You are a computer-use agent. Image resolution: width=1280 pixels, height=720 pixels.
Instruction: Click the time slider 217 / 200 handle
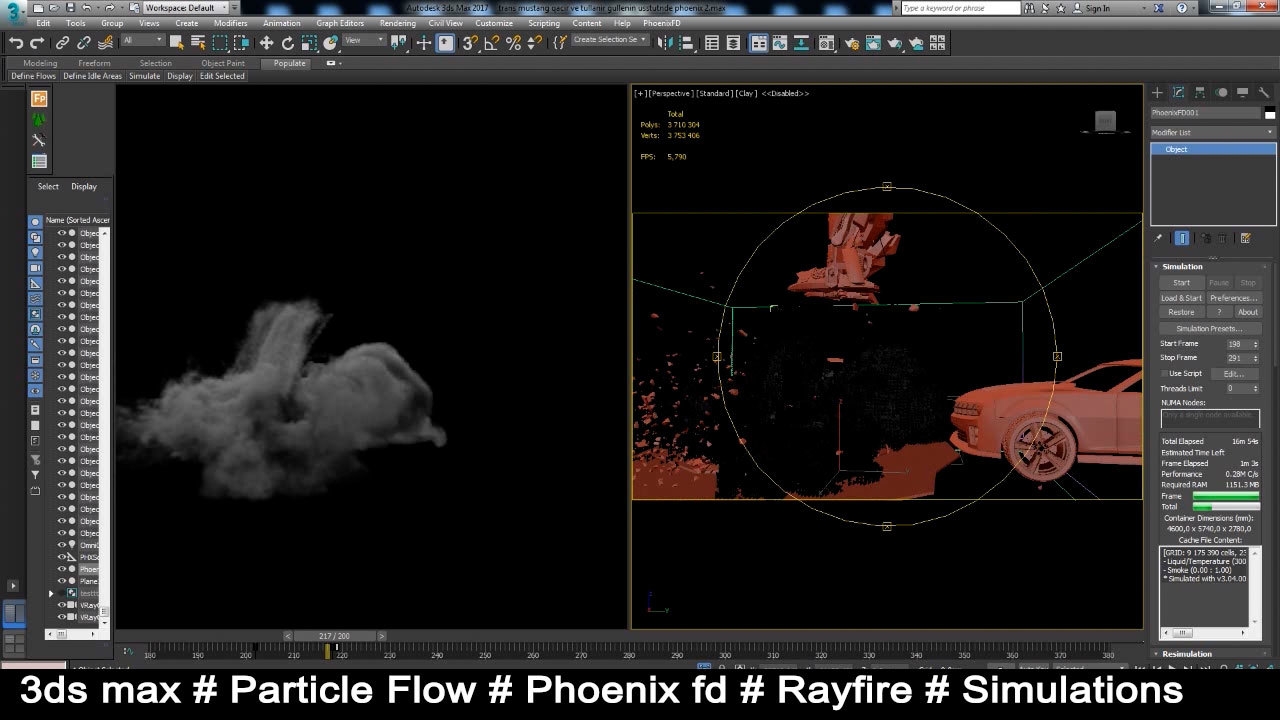point(334,636)
